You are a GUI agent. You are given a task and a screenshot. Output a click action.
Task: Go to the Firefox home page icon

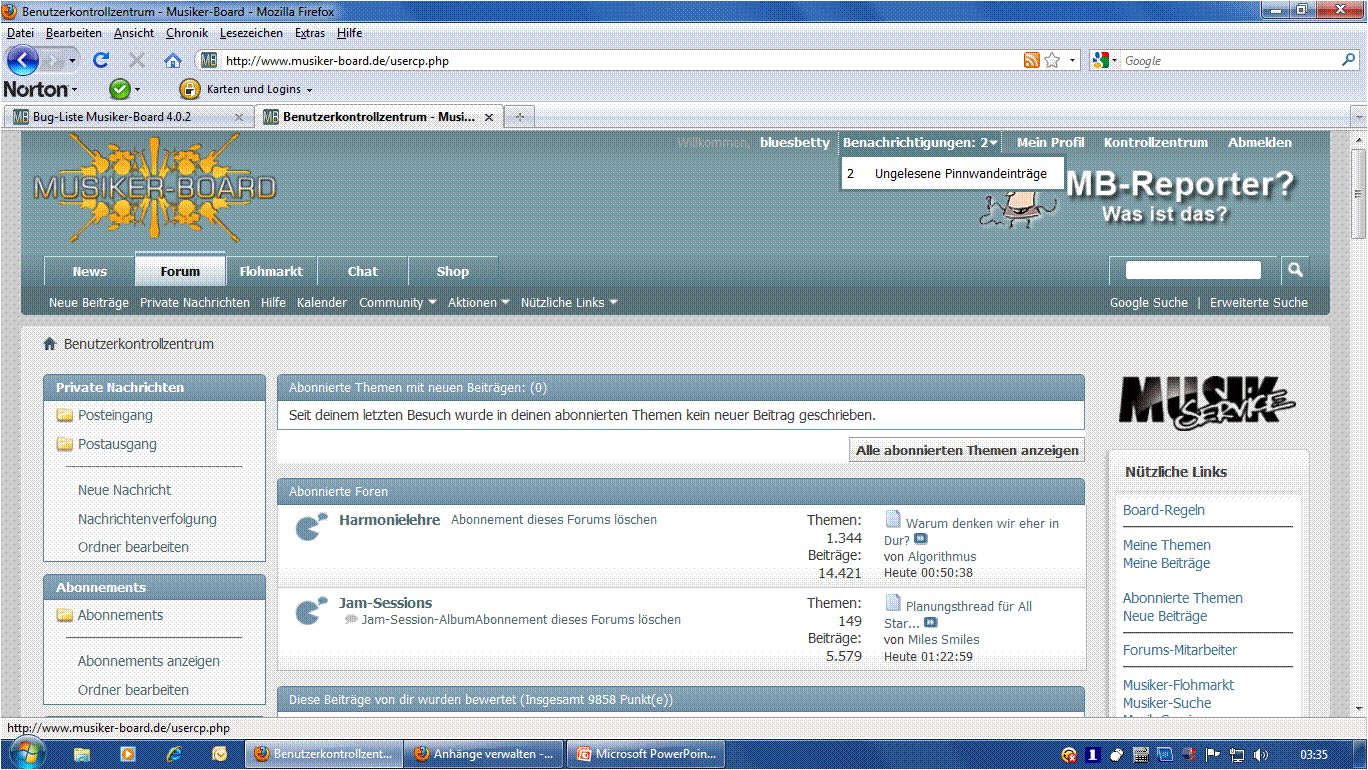pyautogui.click(x=173, y=60)
